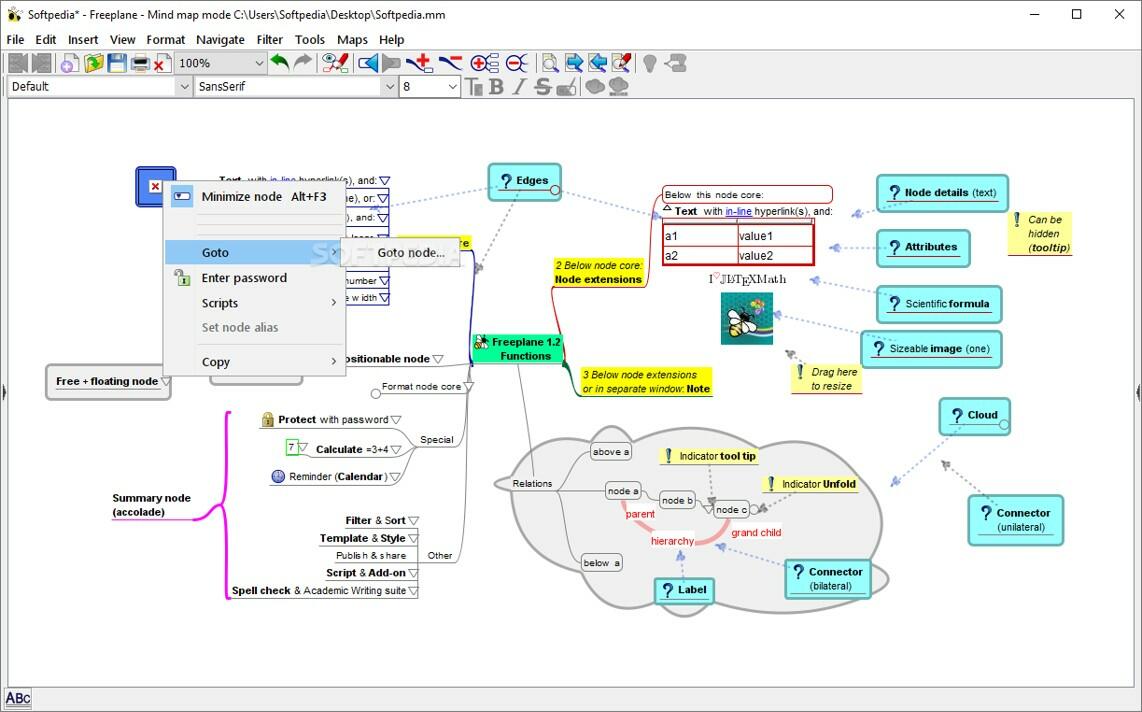The image size is (1142, 712).
Task: Click the Strikethrough text icon
Action: tap(543, 86)
